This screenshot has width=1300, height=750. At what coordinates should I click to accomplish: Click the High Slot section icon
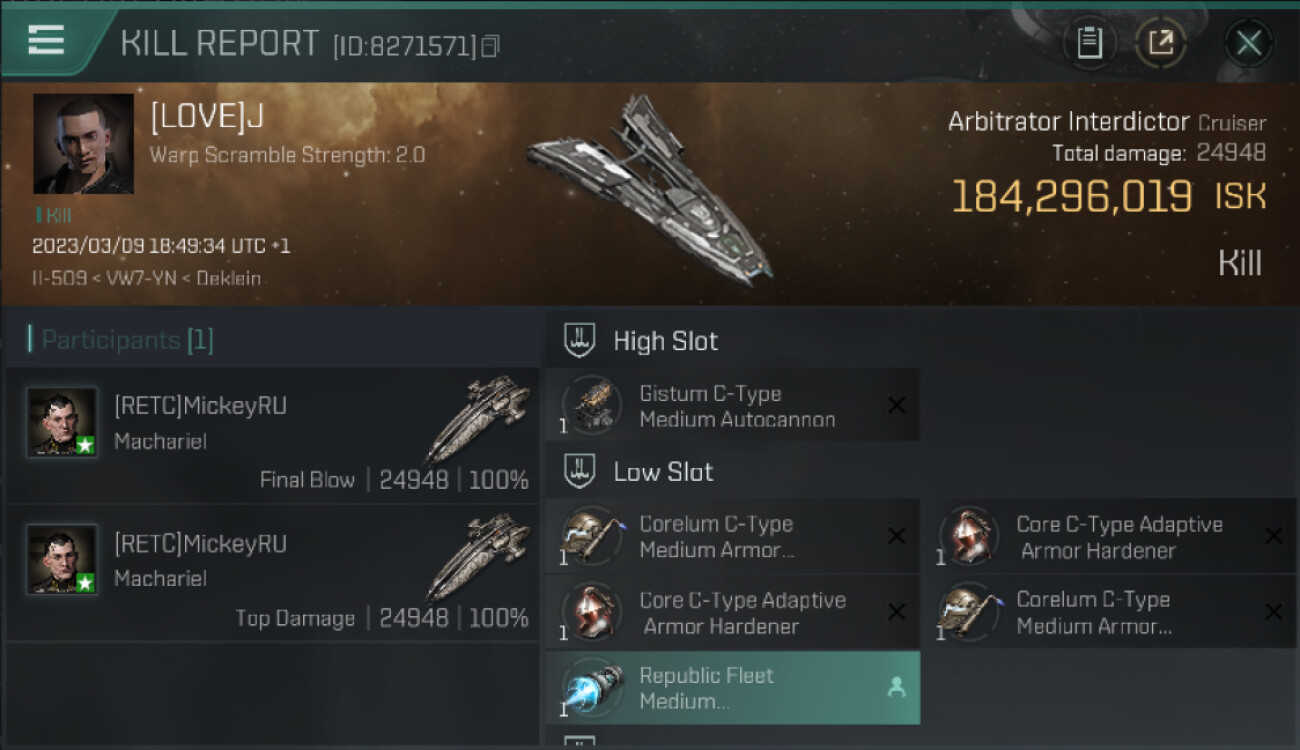pos(580,340)
